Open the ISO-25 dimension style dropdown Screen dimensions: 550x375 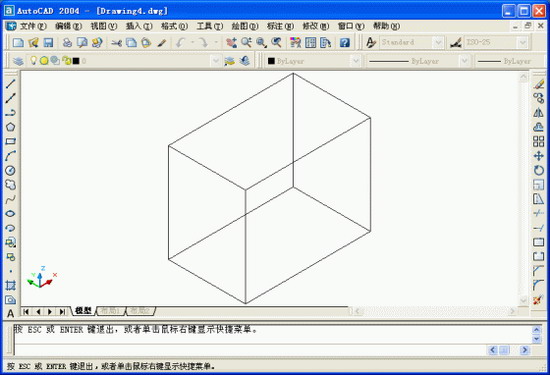tap(495, 42)
